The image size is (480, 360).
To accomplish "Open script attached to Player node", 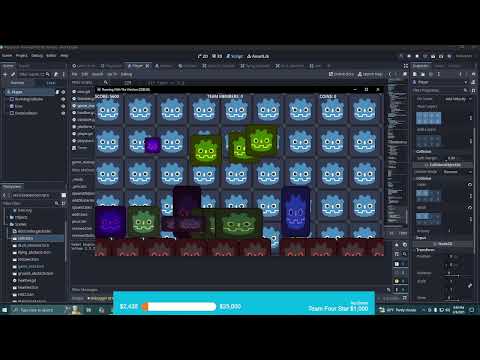I will [x=57, y=92].
